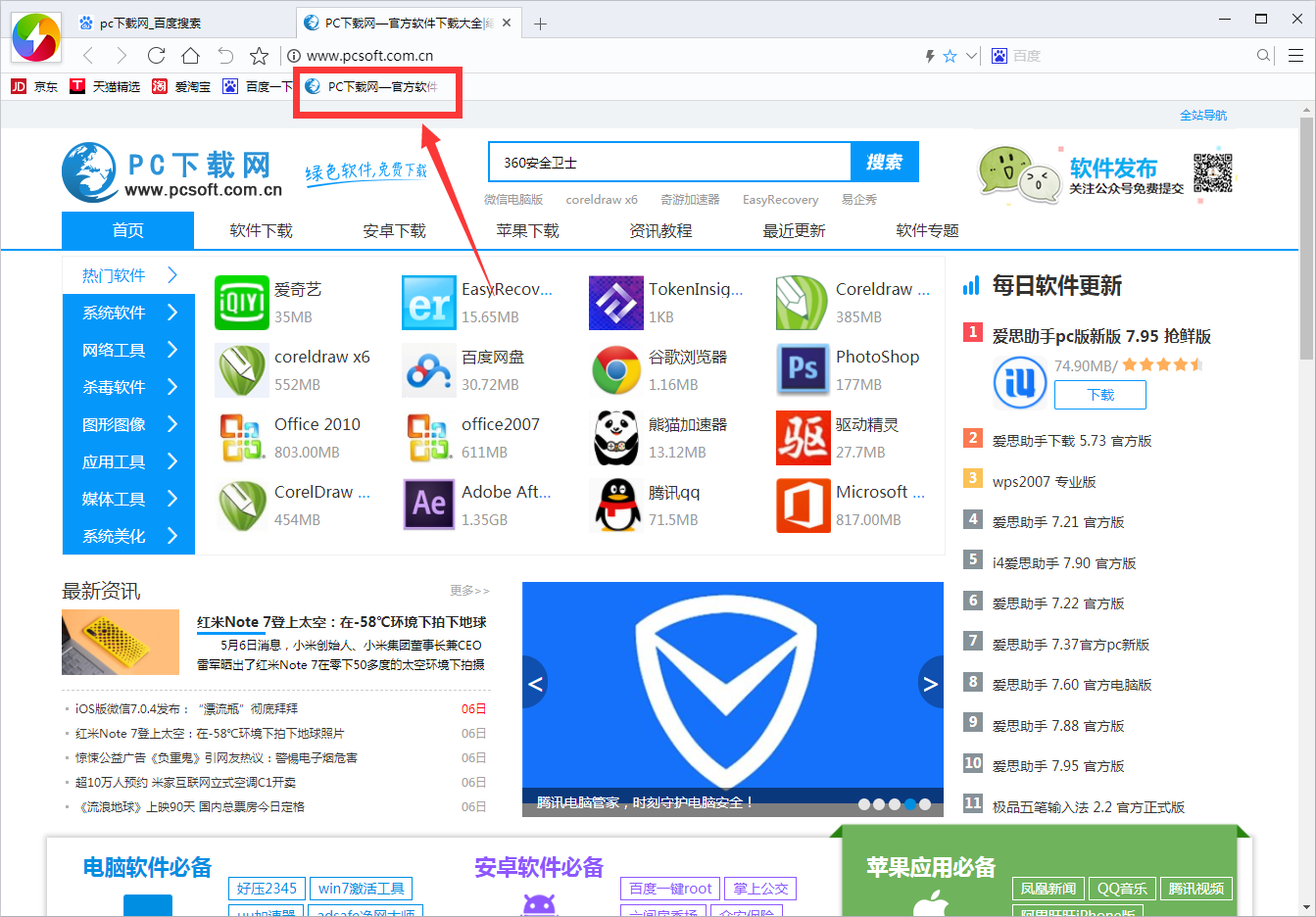Select the fourth carousel dot indicator
1316x917 pixels.
pos(909,803)
